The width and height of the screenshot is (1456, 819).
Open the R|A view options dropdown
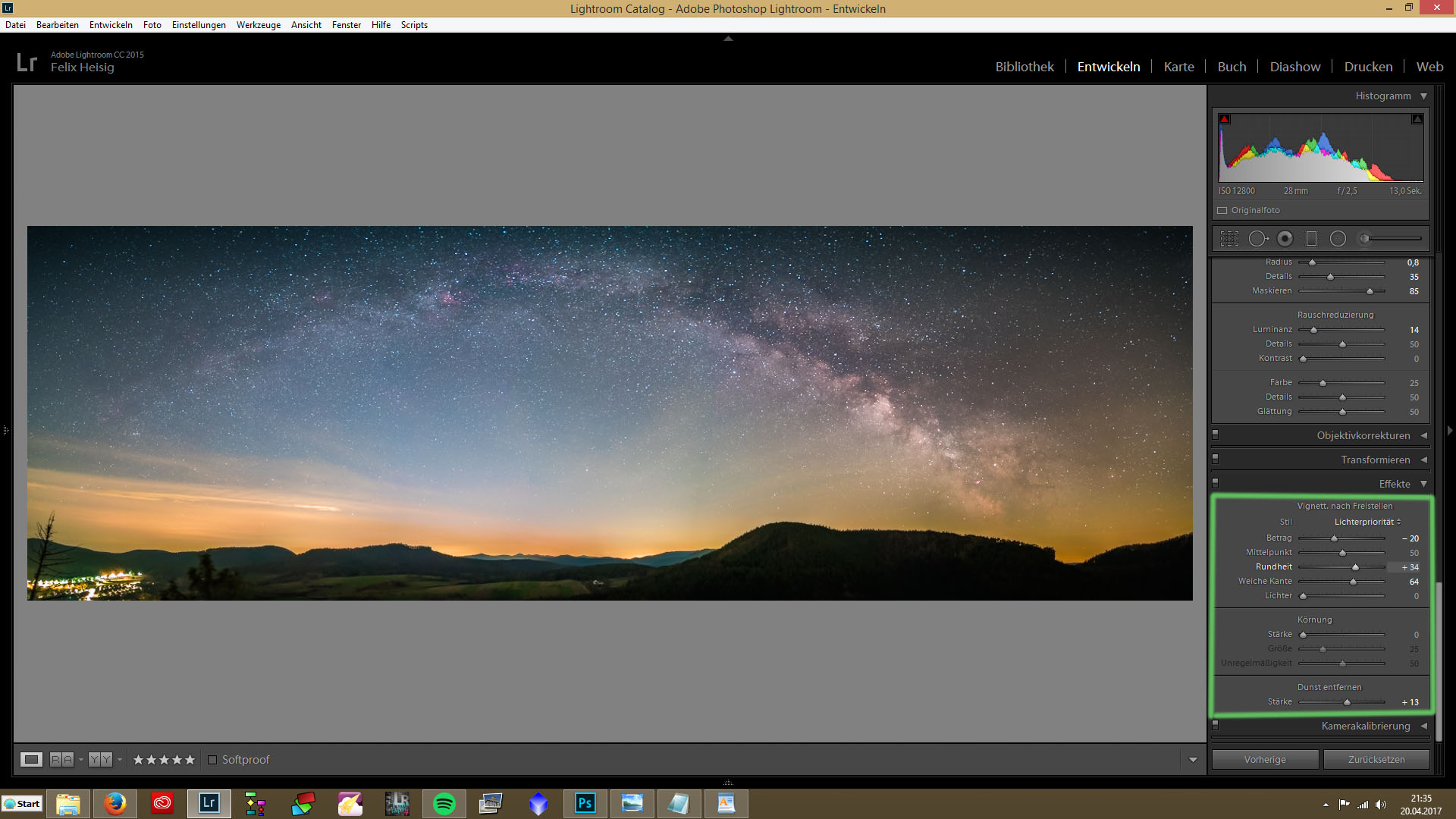81,760
